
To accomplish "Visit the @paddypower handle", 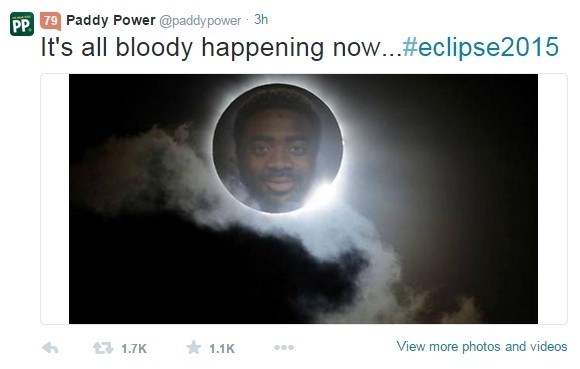I will (200, 21).
